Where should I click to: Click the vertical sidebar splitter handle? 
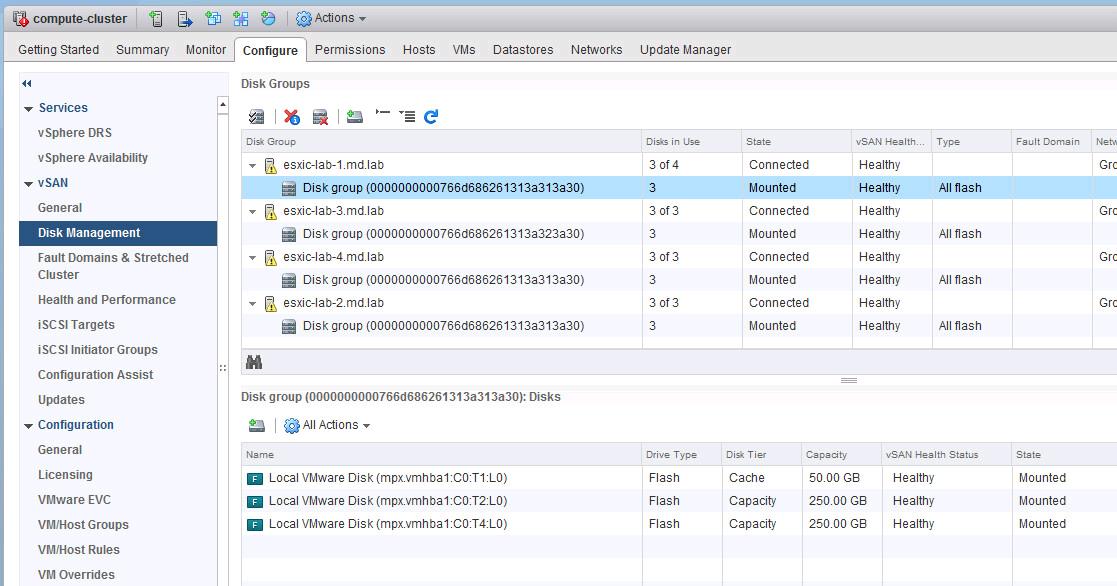click(223, 369)
